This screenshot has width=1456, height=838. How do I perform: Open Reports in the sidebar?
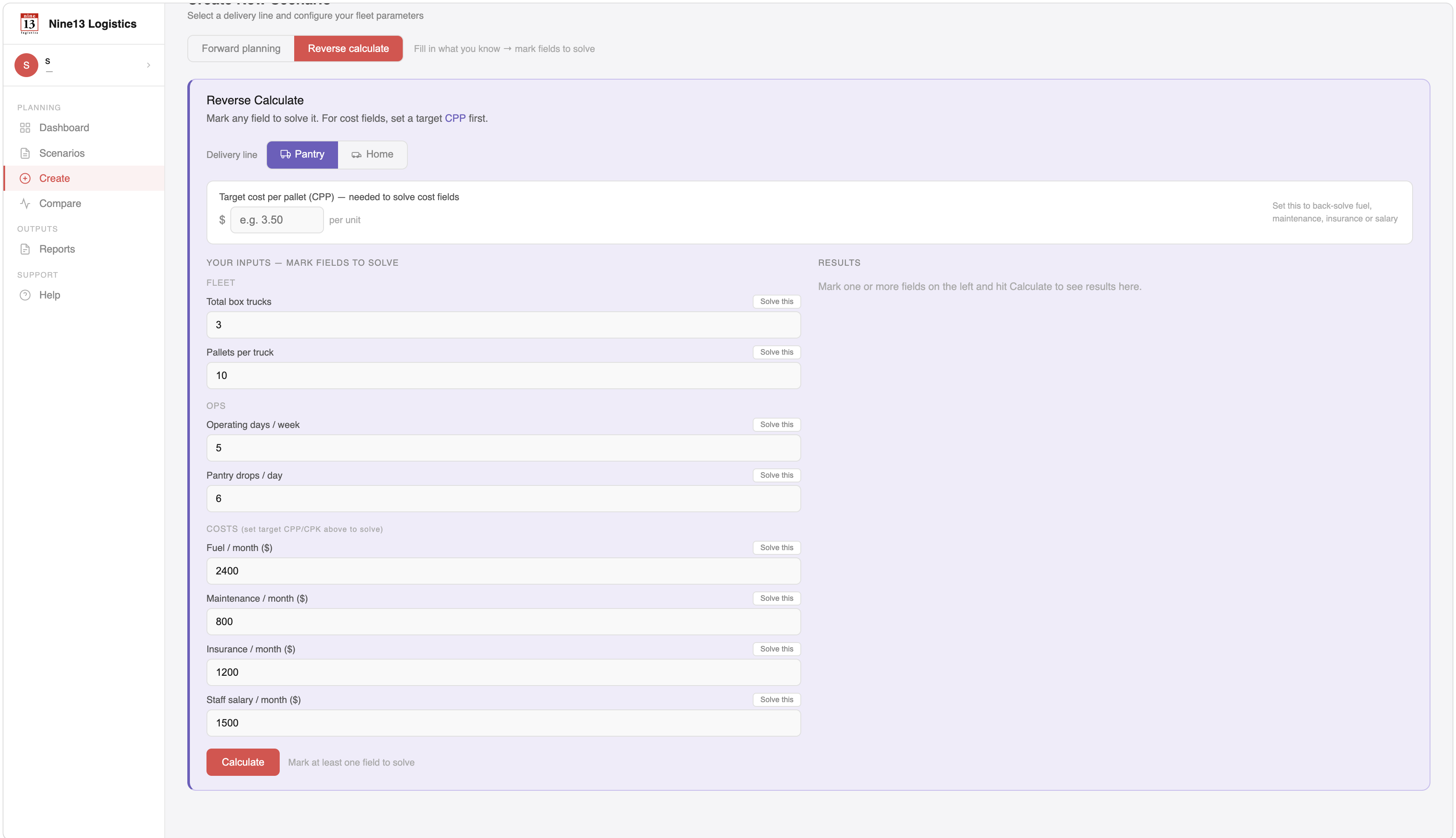pos(84,249)
